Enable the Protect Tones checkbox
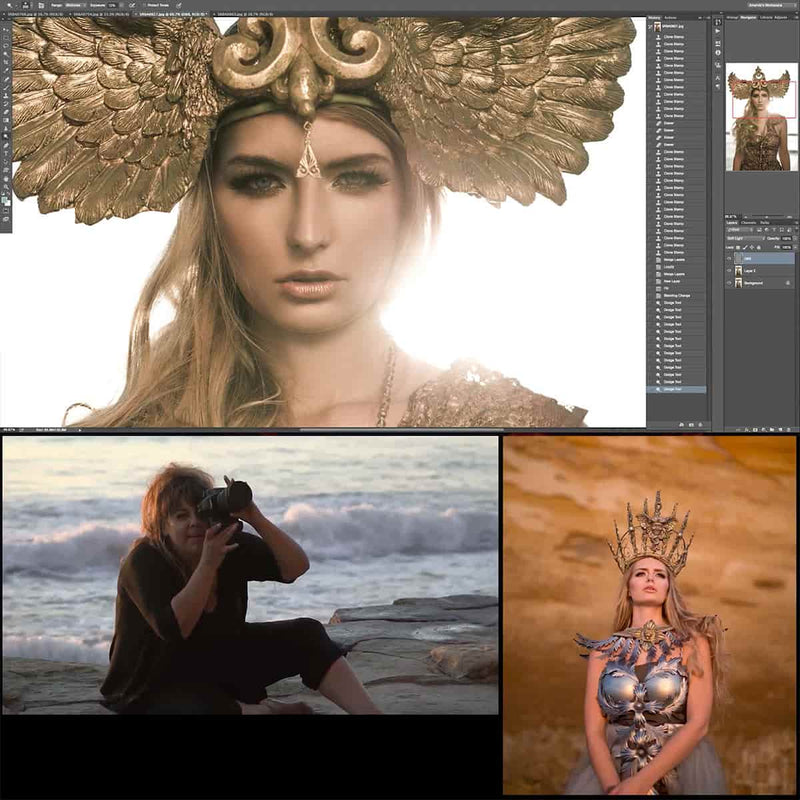The height and width of the screenshot is (800, 800). [144, 5]
